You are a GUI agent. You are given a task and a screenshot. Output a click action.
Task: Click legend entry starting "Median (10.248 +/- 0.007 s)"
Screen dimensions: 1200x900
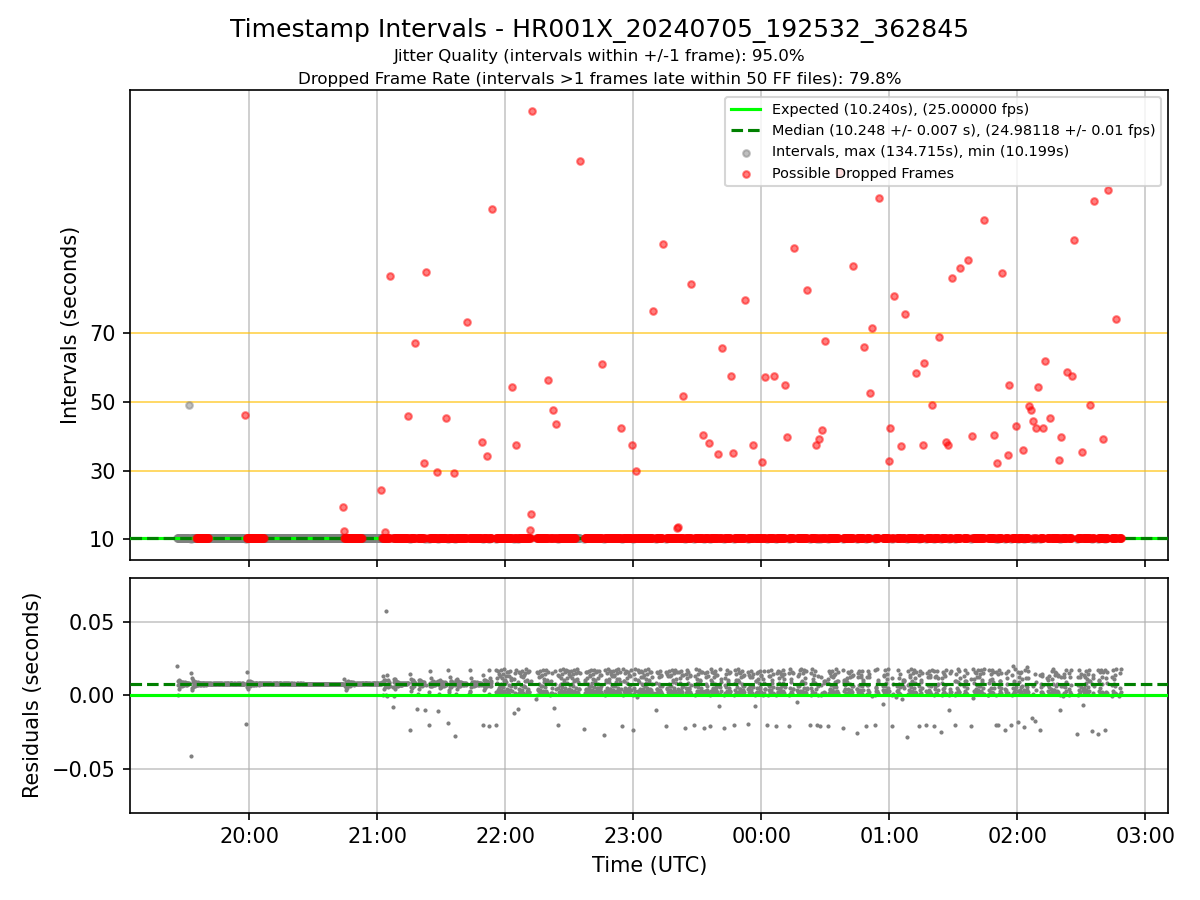coord(963,130)
